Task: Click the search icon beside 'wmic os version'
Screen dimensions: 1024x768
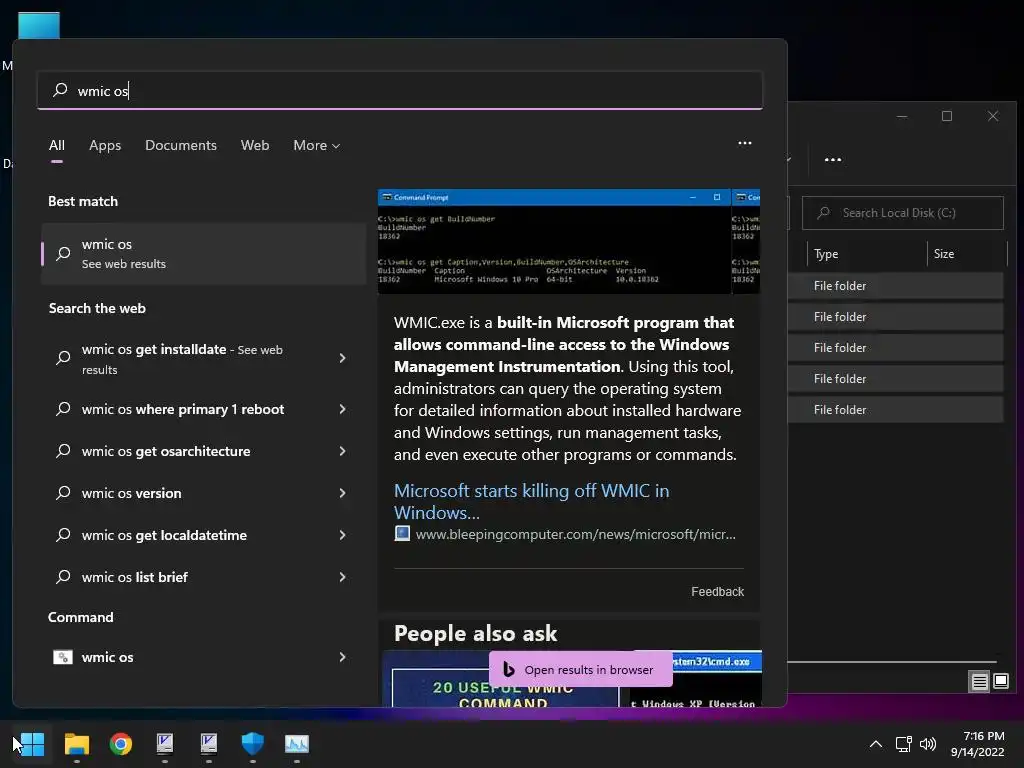Action: coord(63,493)
